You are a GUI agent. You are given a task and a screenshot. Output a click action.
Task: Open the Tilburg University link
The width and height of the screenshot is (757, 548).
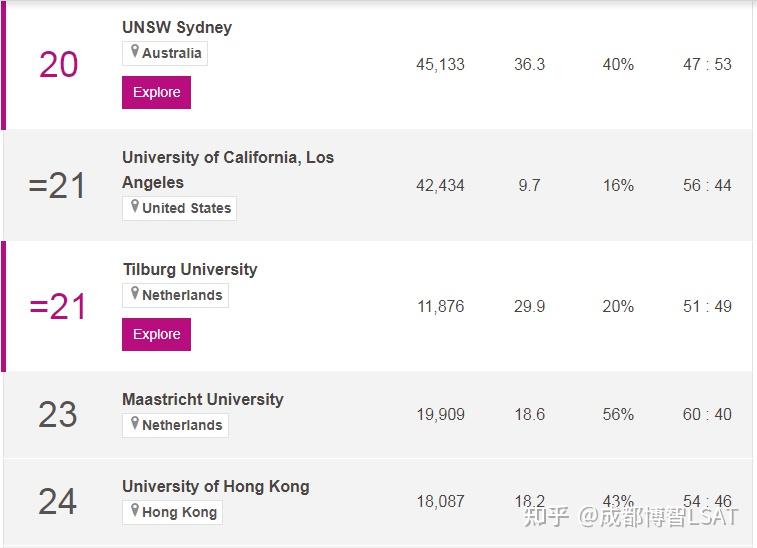click(190, 269)
